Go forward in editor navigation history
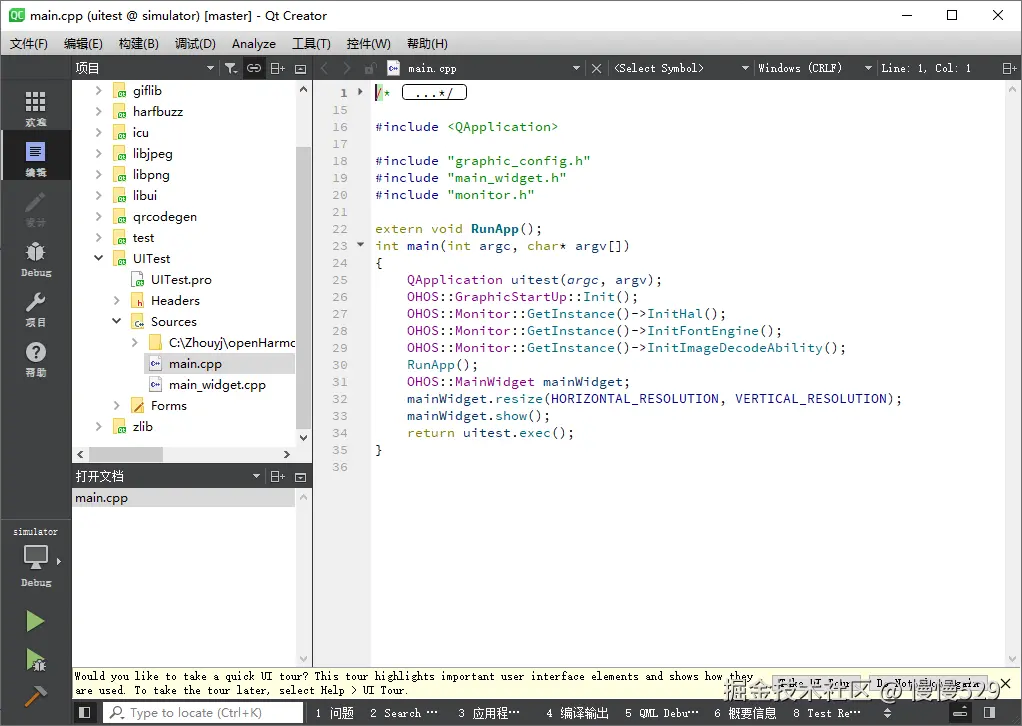 [347, 68]
